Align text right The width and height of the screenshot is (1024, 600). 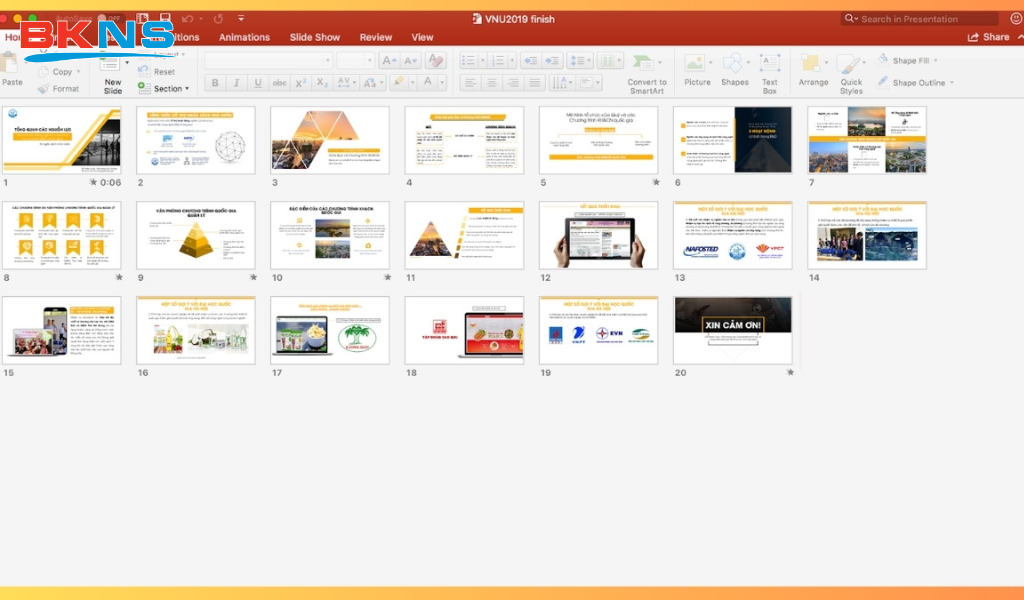point(513,83)
